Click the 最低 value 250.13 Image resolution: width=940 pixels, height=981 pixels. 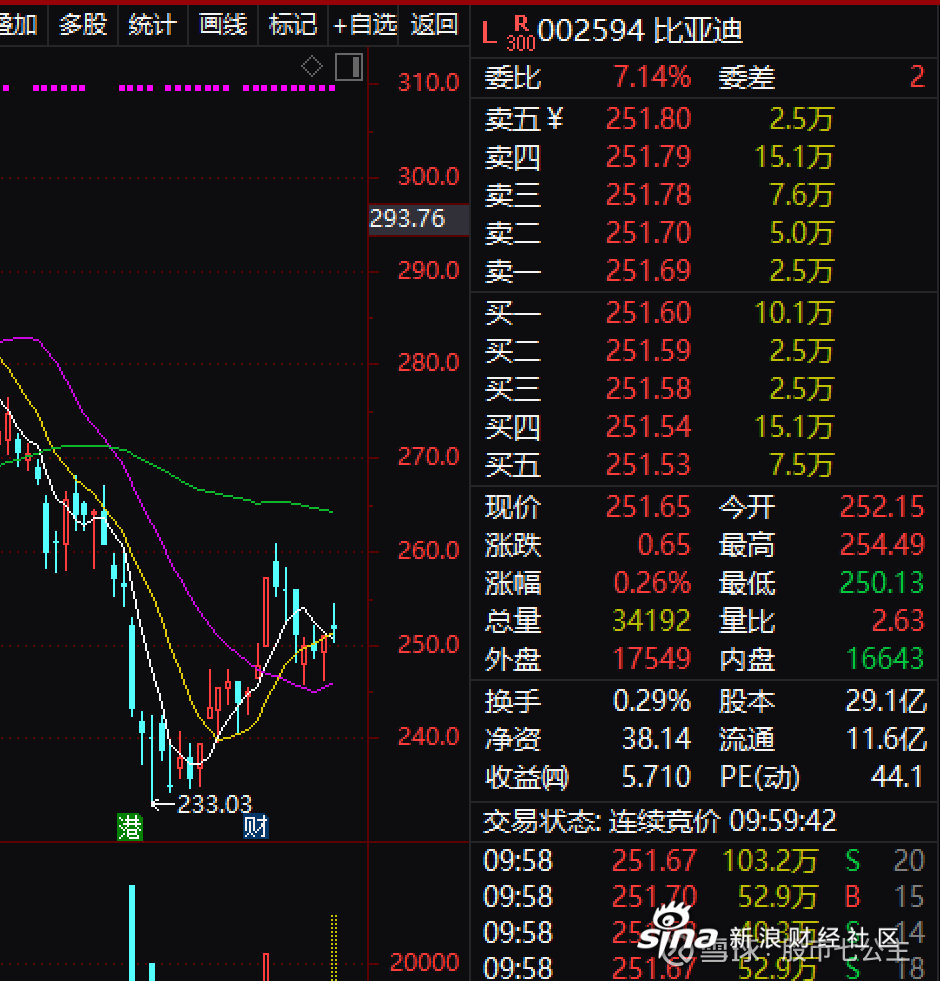[x=882, y=583]
